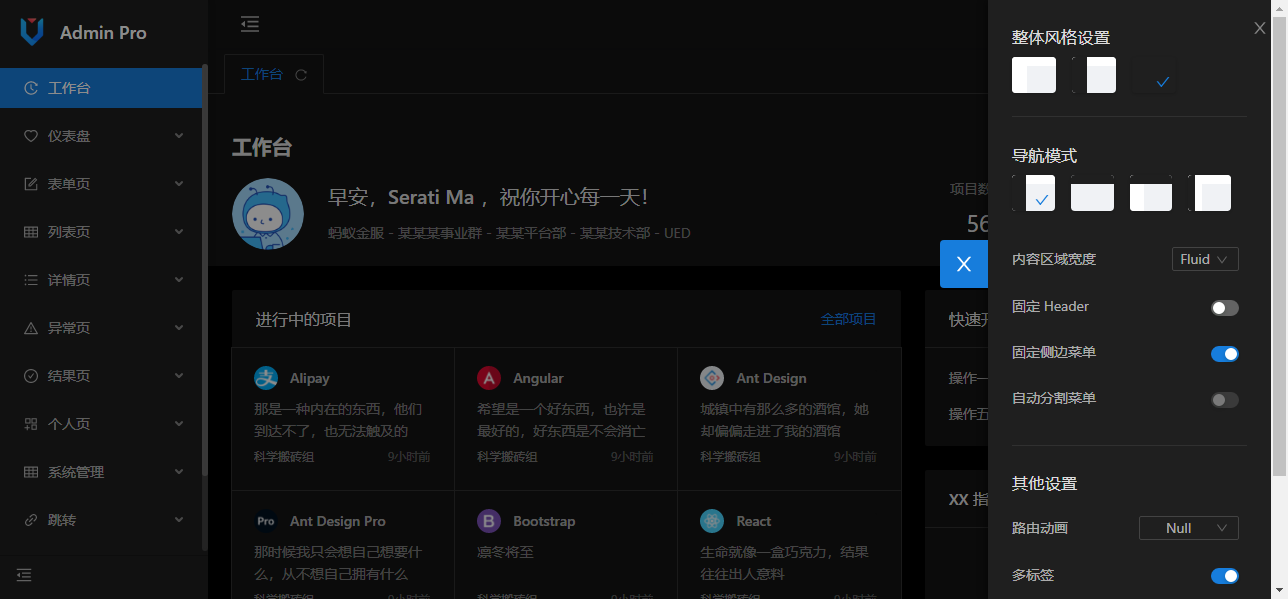This screenshot has height=599, width=1288.
Task: Expand the 个人页 menu chevron
Action: coord(179,424)
